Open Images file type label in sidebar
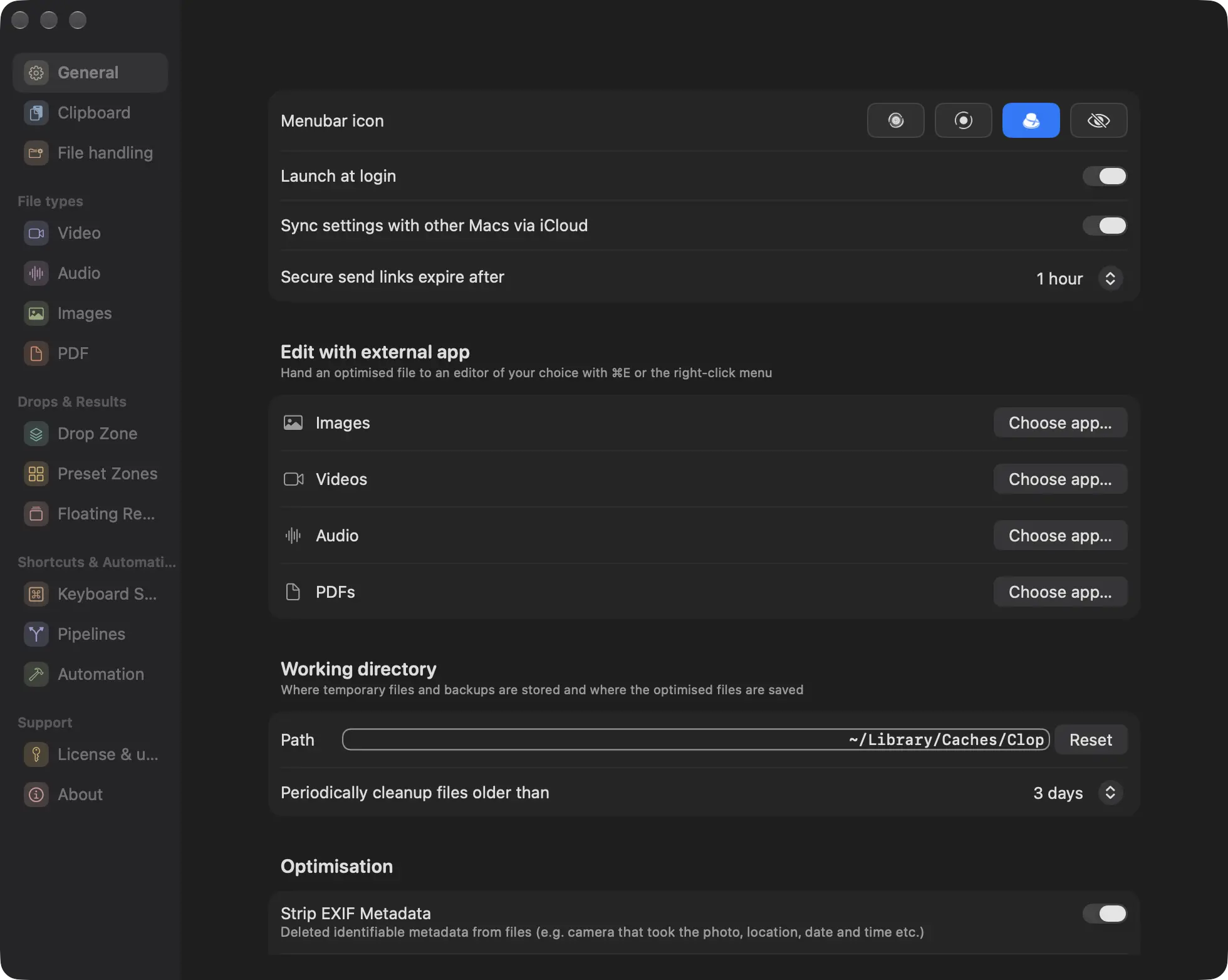Image resolution: width=1228 pixels, height=980 pixels. tap(85, 313)
